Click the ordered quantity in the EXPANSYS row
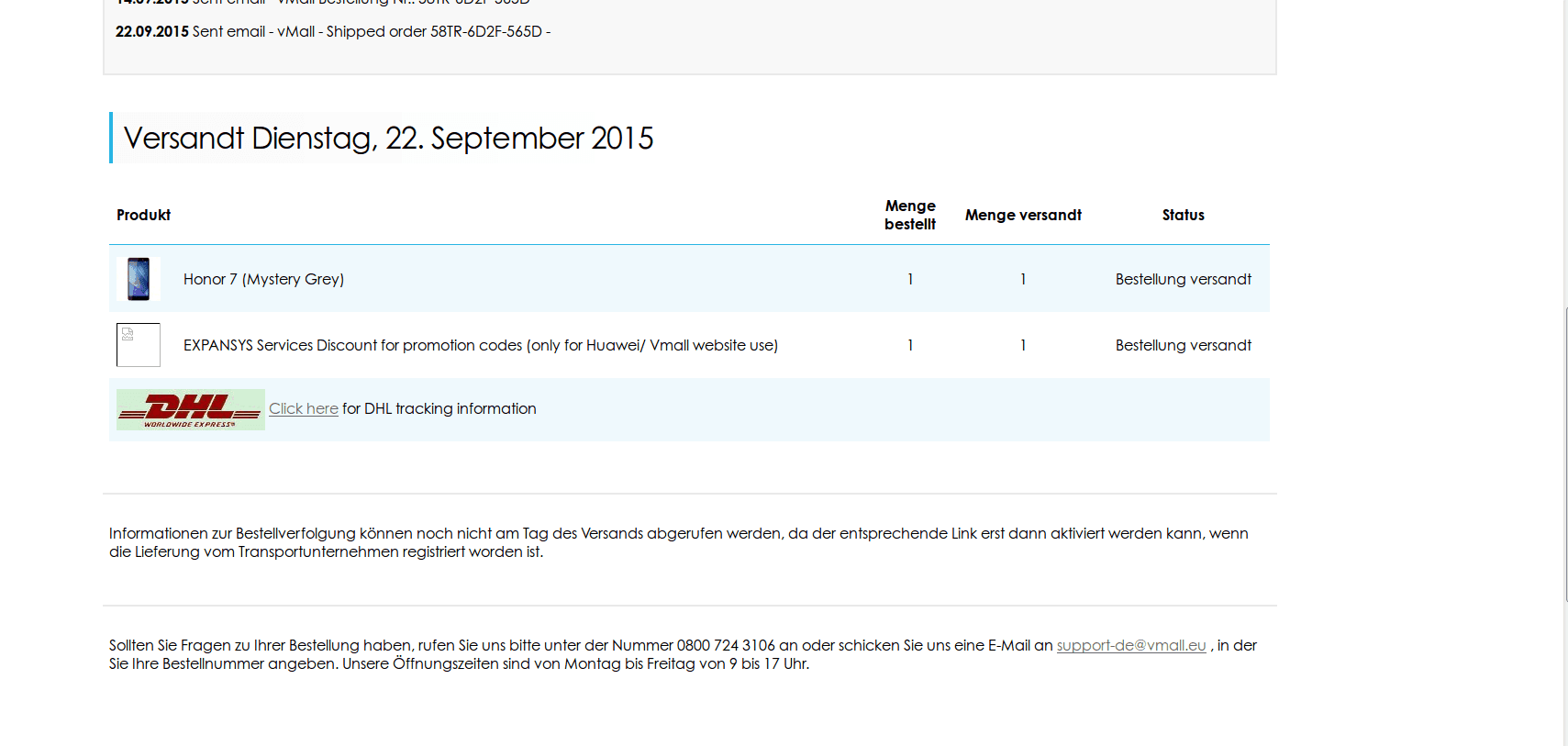Viewport: 1568px width, 746px height. [910, 345]
